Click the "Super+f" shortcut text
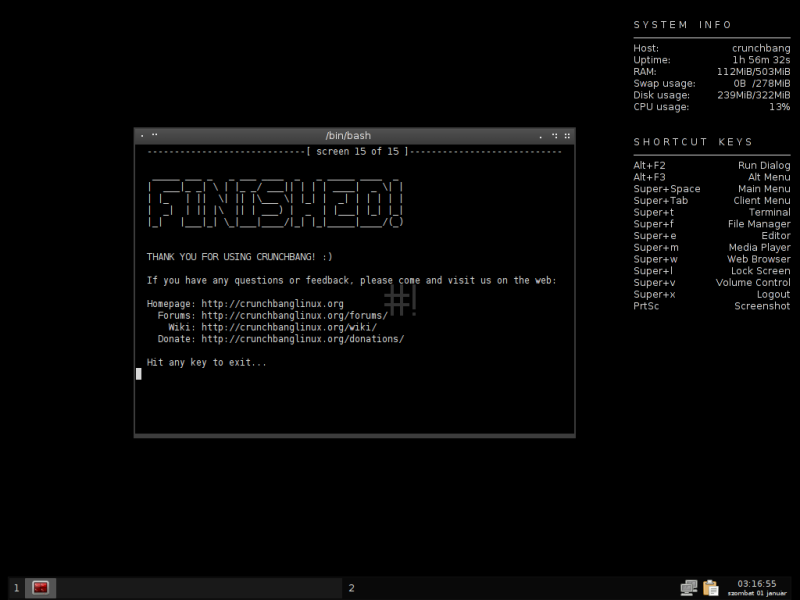The height and width of the screenshot is (600, 800). [654, 224]
